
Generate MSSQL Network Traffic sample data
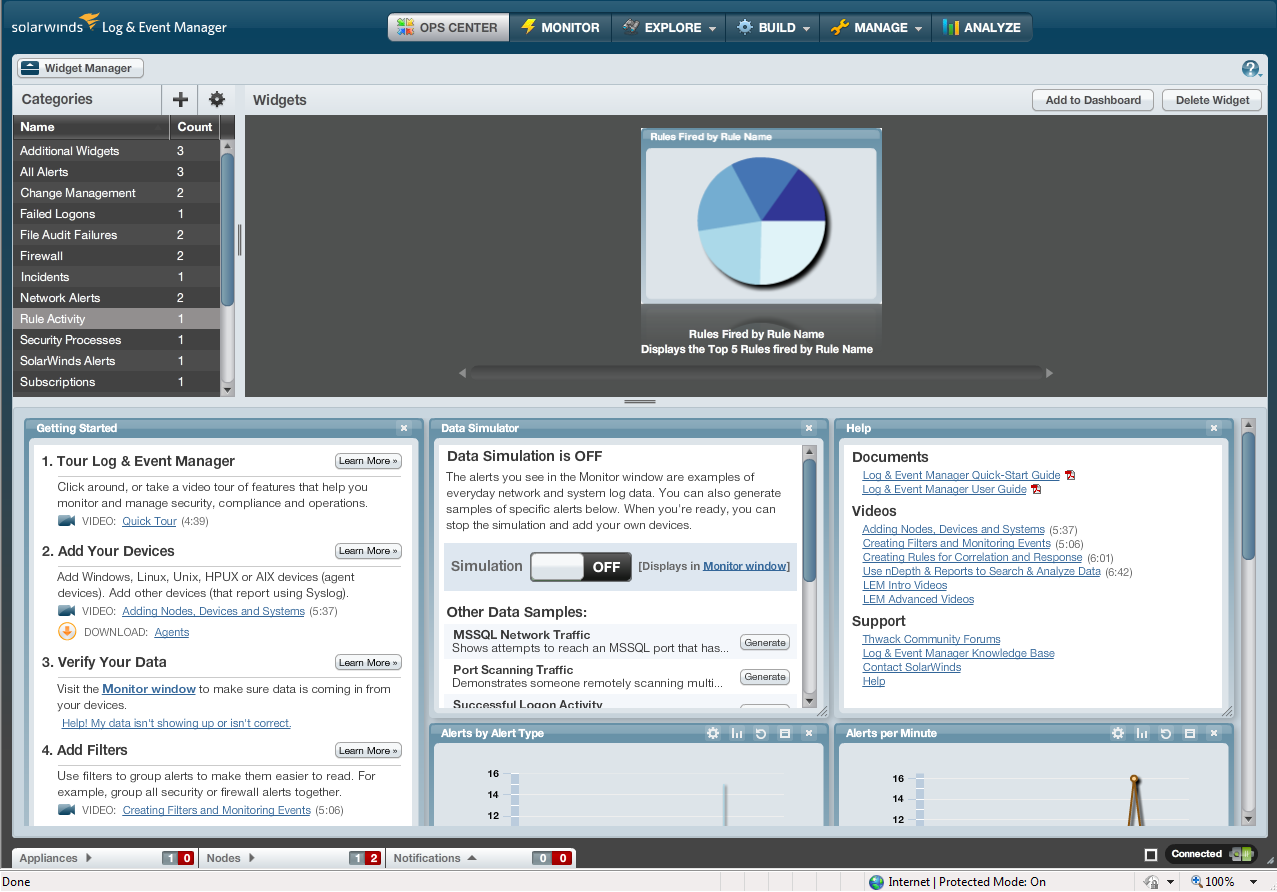pyautogui.click(x=764, y=642)
